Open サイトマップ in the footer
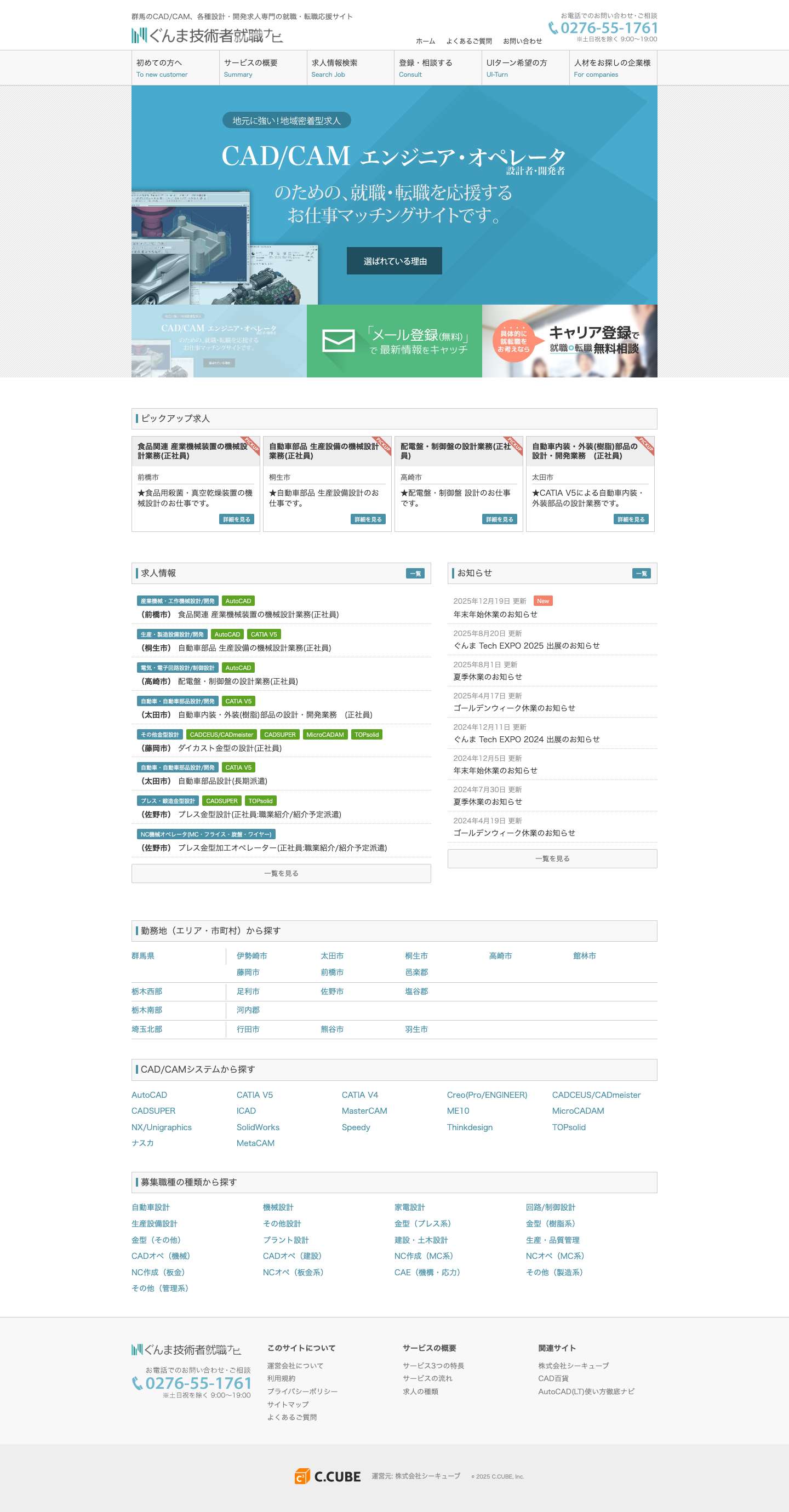Image resolution: width=789 pixels, height=1512 pixels. tap(288, 1405)
